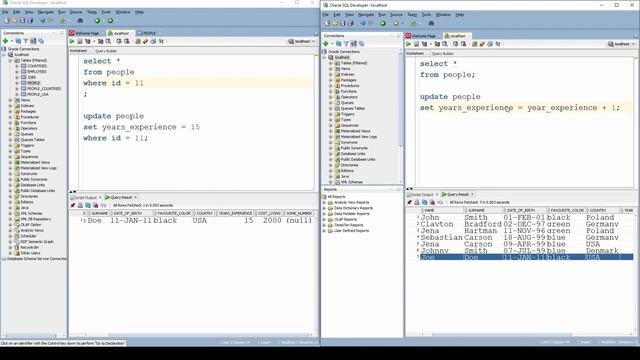Image resolution: width=640 pixels, height=360 pixels.
Task: Click the filter funnel icon in left Connections panel
Action: click(26, 41)
